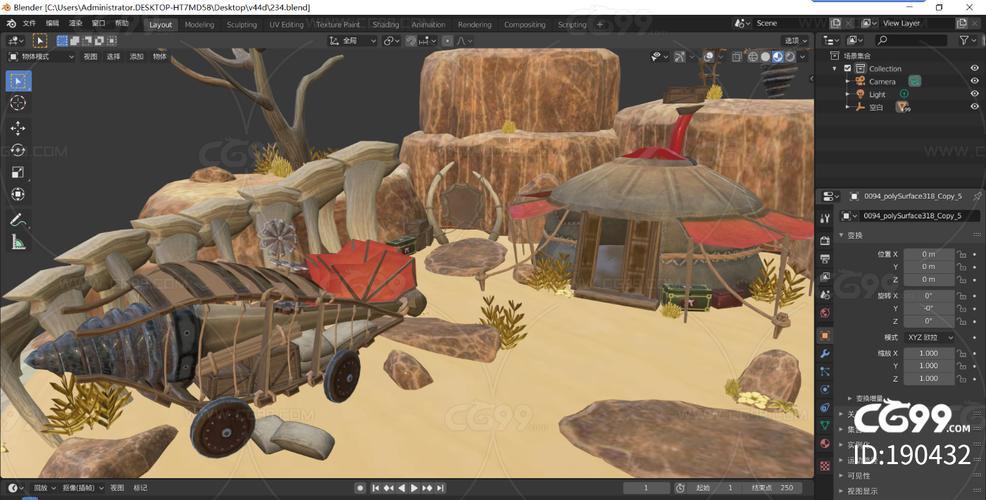Click the Scale X value field
Viewport: 986px width, 500px height.
[x=928, y=353]
